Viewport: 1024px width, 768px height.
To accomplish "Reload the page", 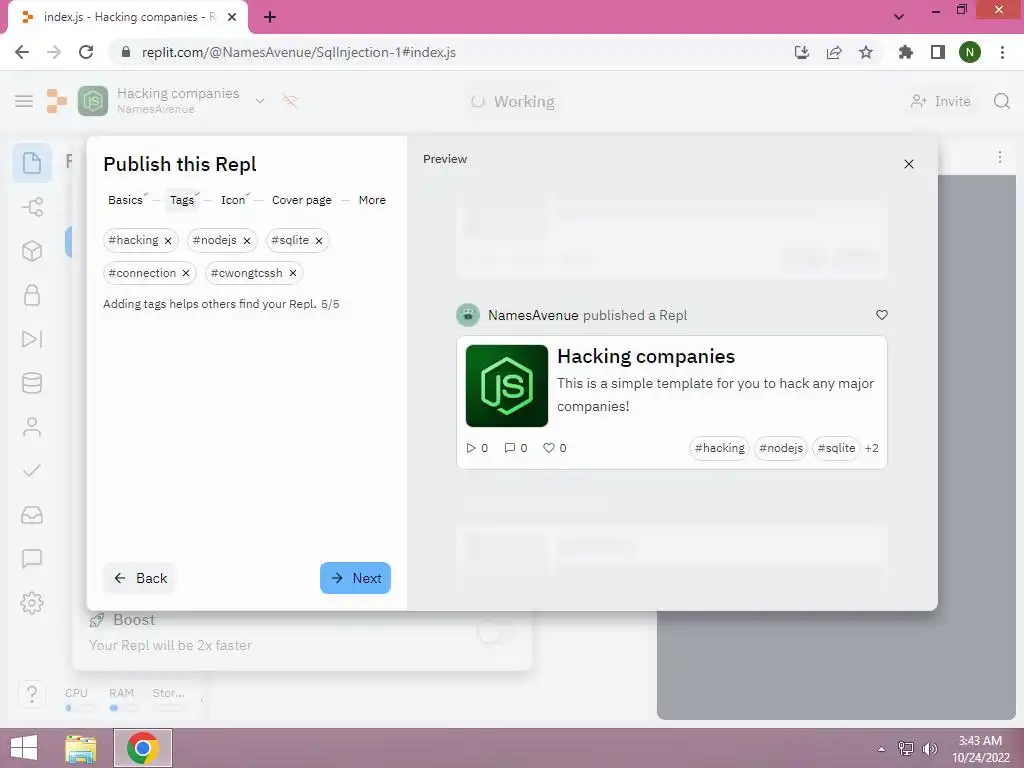I will tap(86, 52).
